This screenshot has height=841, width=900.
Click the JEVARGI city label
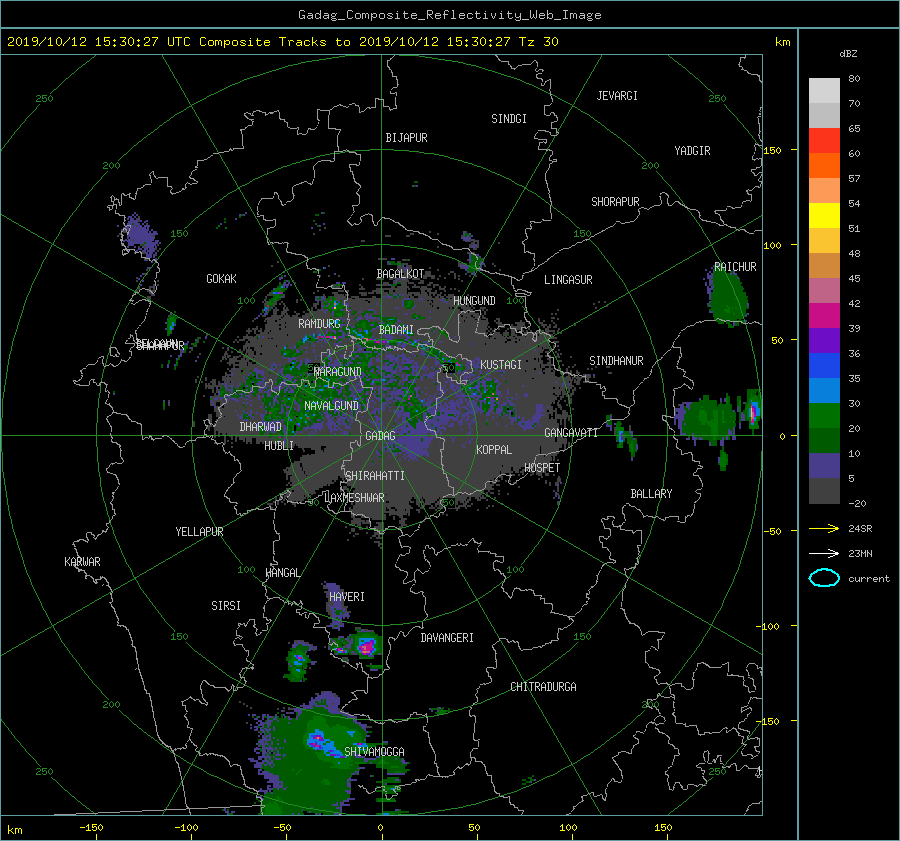(617, 96)
